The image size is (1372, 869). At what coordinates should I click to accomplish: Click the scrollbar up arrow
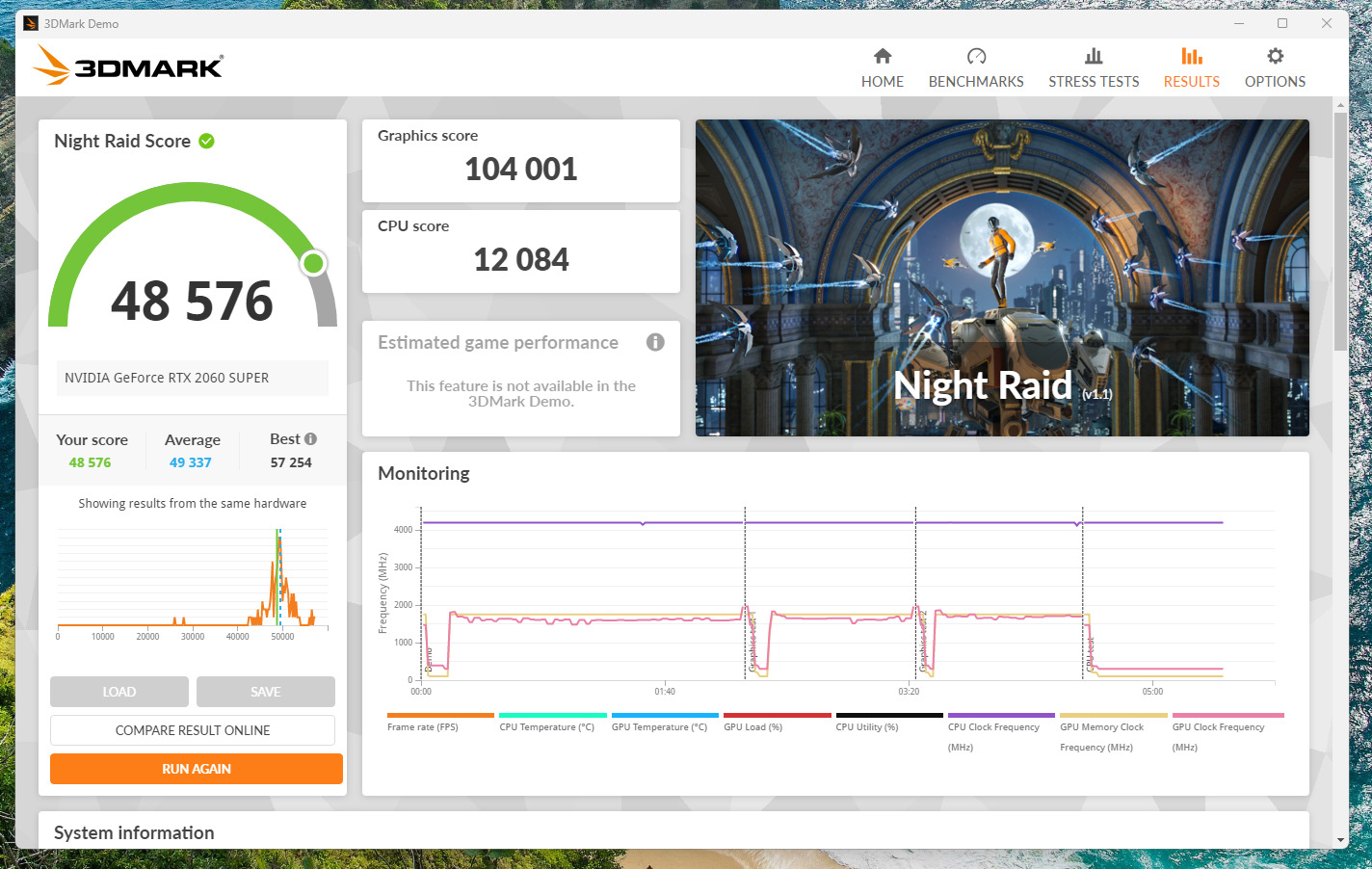[1340, 104]
